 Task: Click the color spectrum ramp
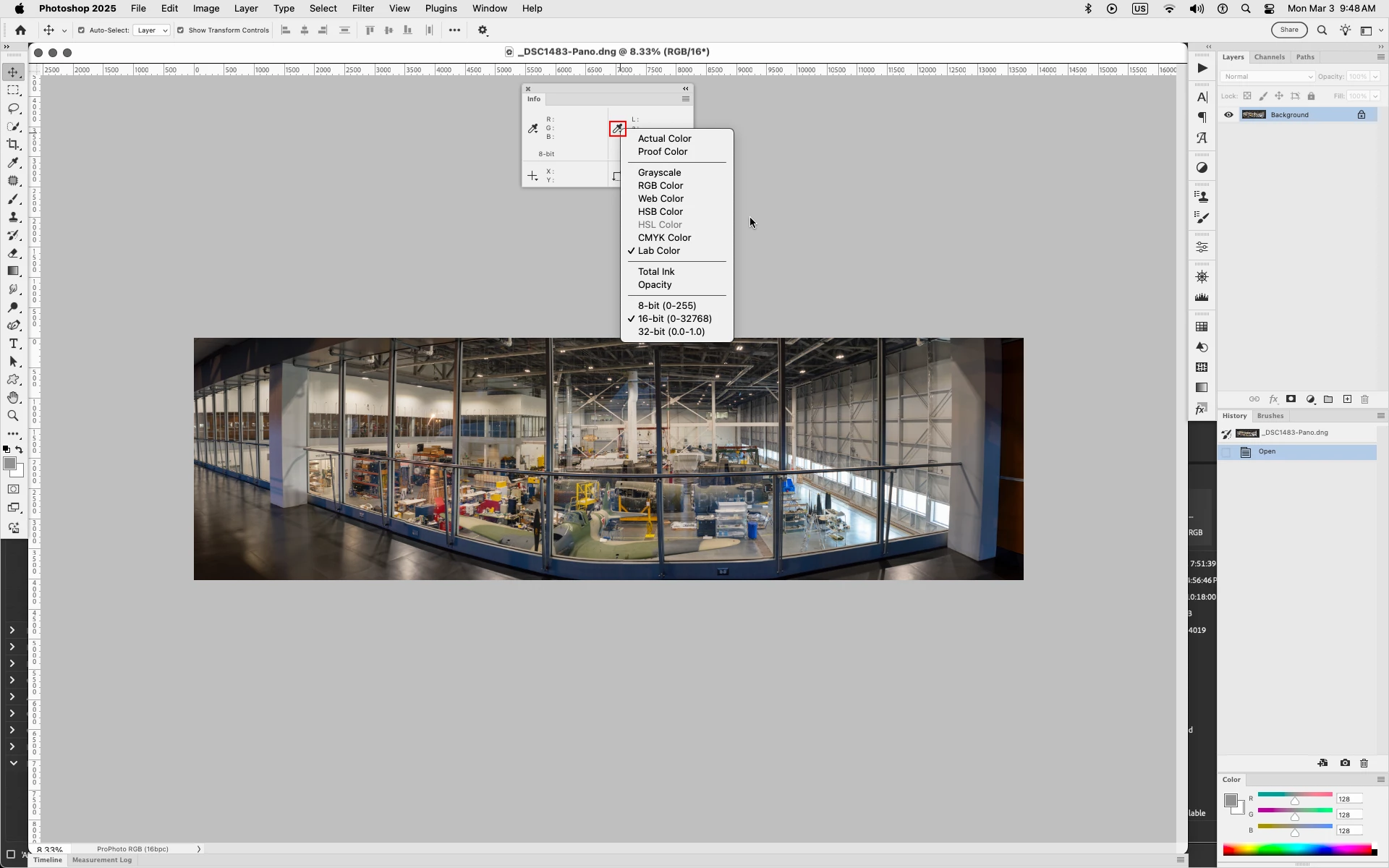[1299, 850]
